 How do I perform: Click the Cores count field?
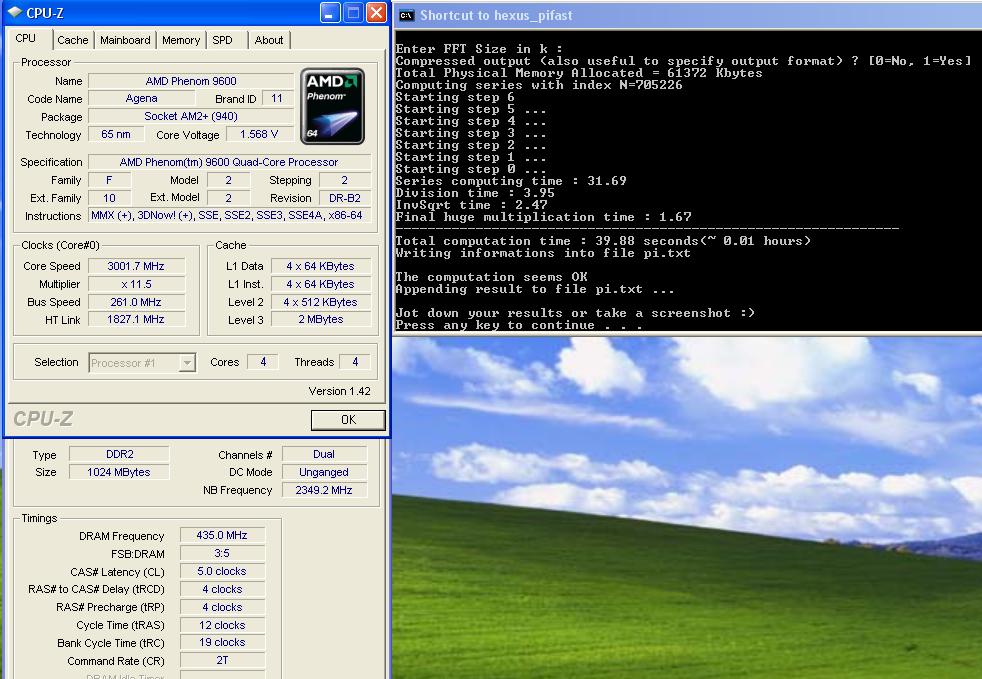click(x=263, y=362)
